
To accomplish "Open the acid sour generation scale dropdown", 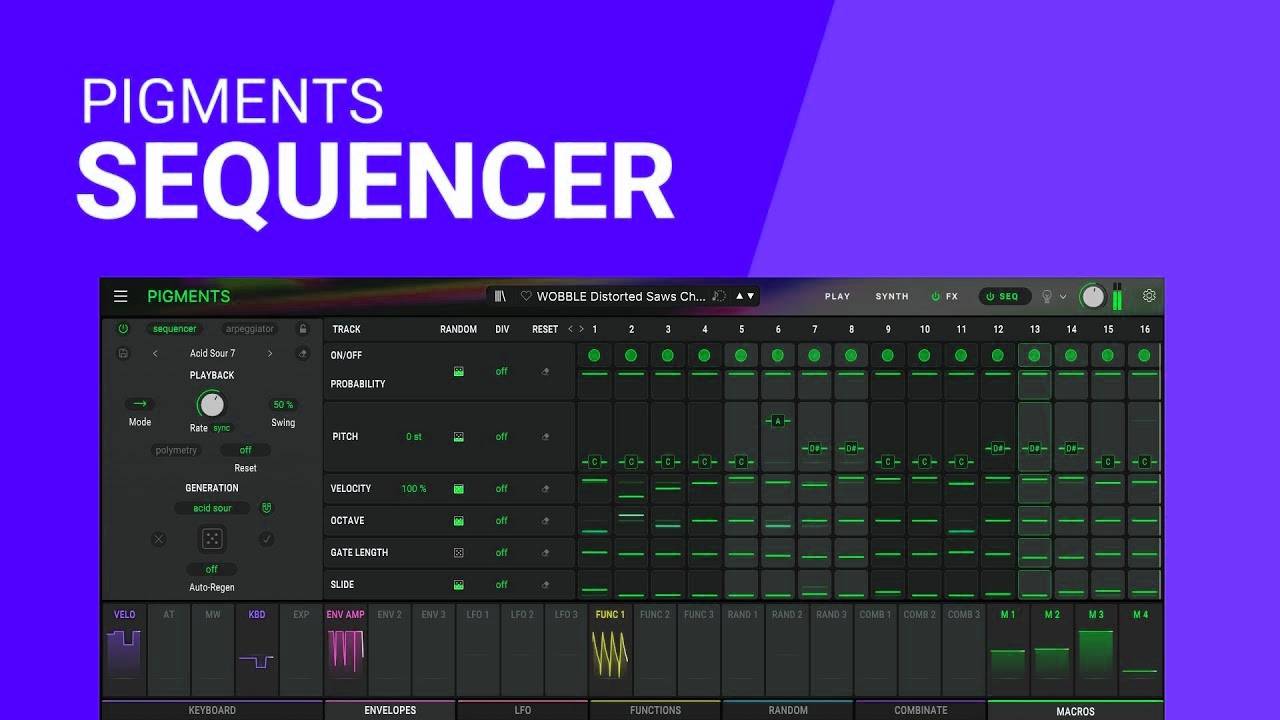I will coord(212,508).
